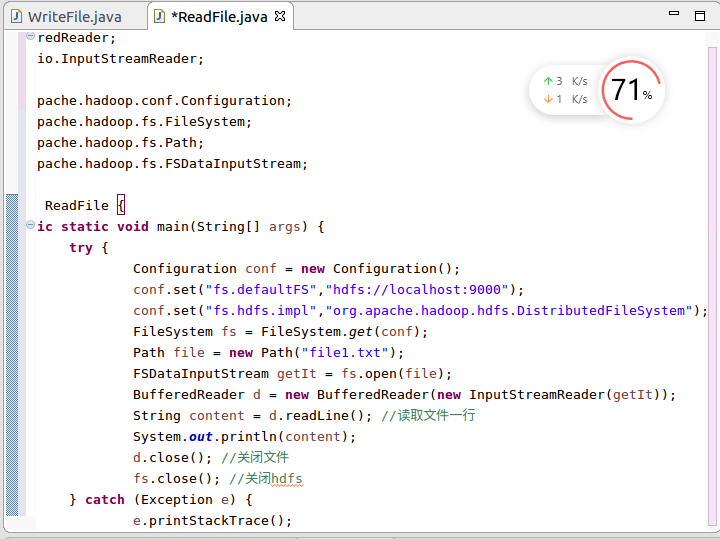This screenshot has width=720, height=539.
Task: Click the vertical scrollbar of the editor
Action: tap(712, 285)
